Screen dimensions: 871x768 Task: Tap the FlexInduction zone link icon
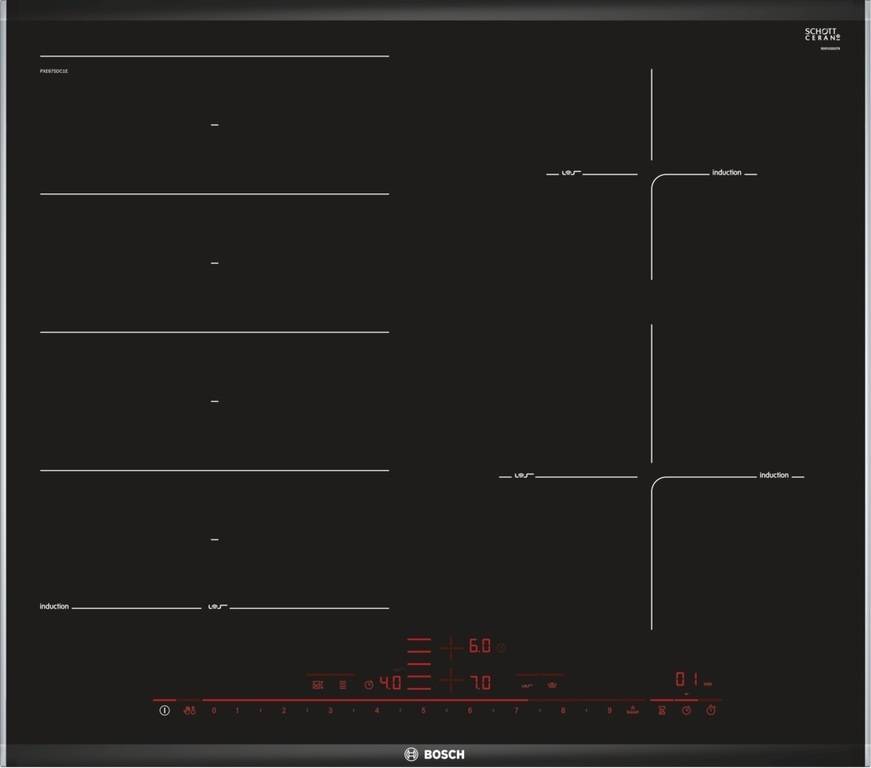(x=318, y=685)
